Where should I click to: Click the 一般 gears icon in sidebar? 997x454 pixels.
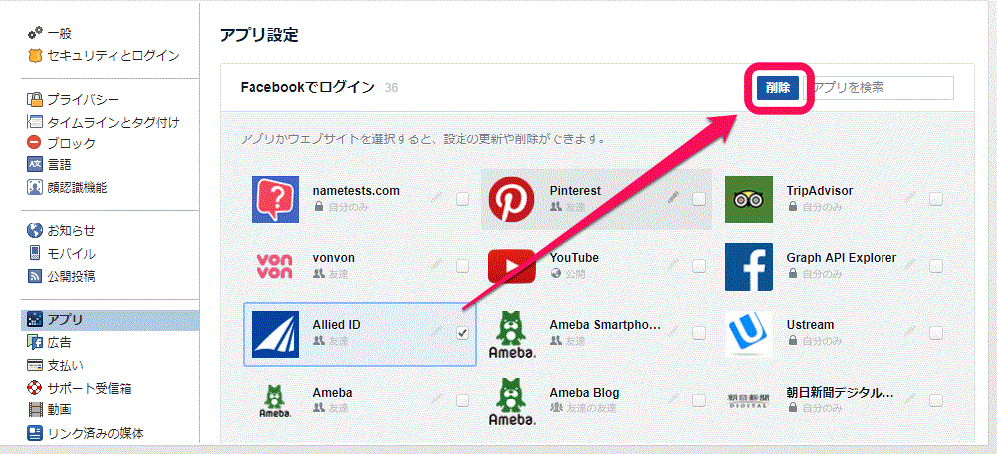point(35,32)
